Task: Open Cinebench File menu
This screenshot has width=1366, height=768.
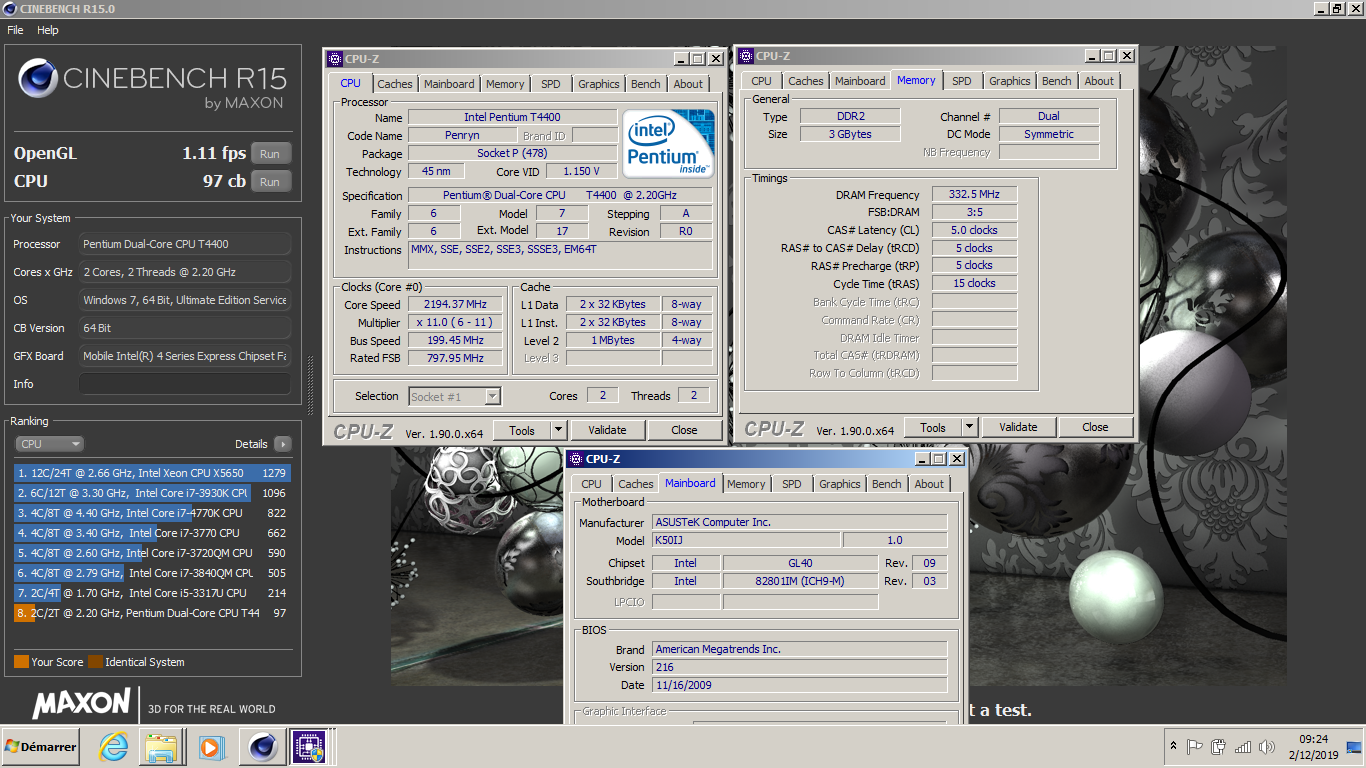Action: tap(15, 30)
